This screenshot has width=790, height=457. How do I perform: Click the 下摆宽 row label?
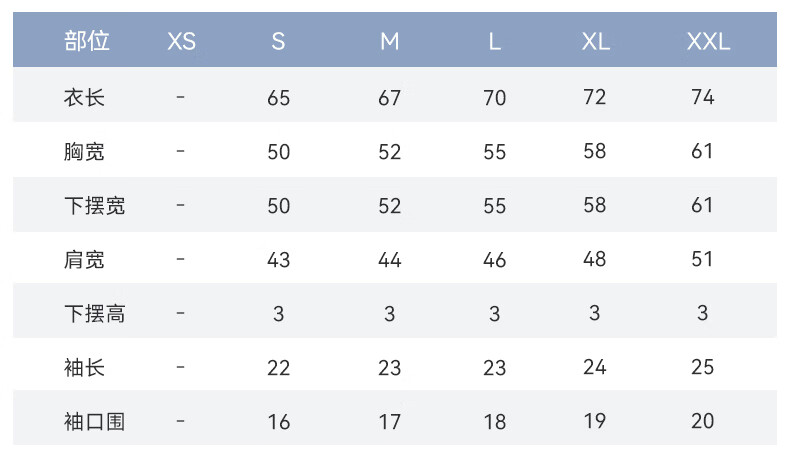(94, 206)
